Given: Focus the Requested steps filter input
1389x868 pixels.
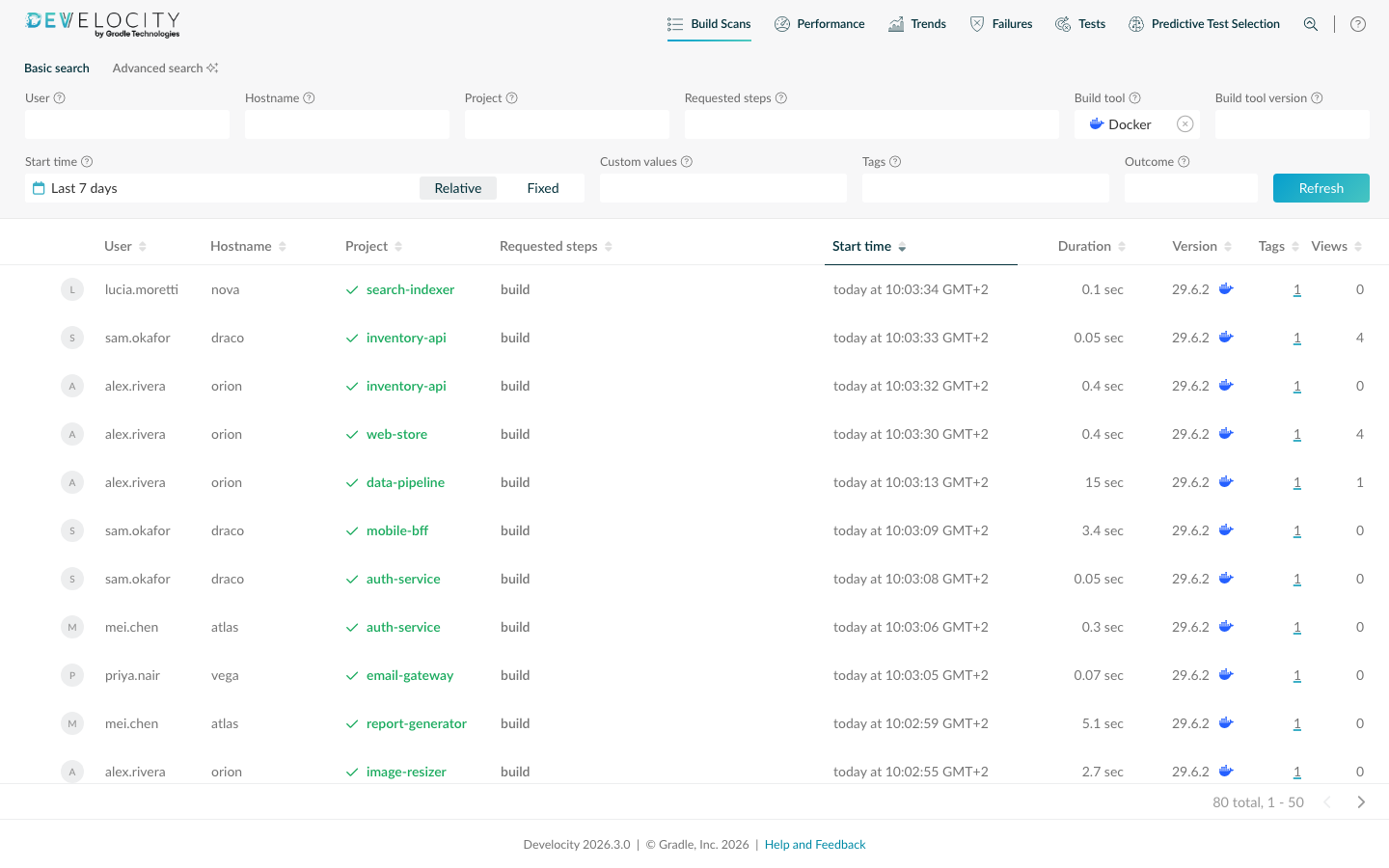Looking at the screenshot, I should click(x=872, y=124).
